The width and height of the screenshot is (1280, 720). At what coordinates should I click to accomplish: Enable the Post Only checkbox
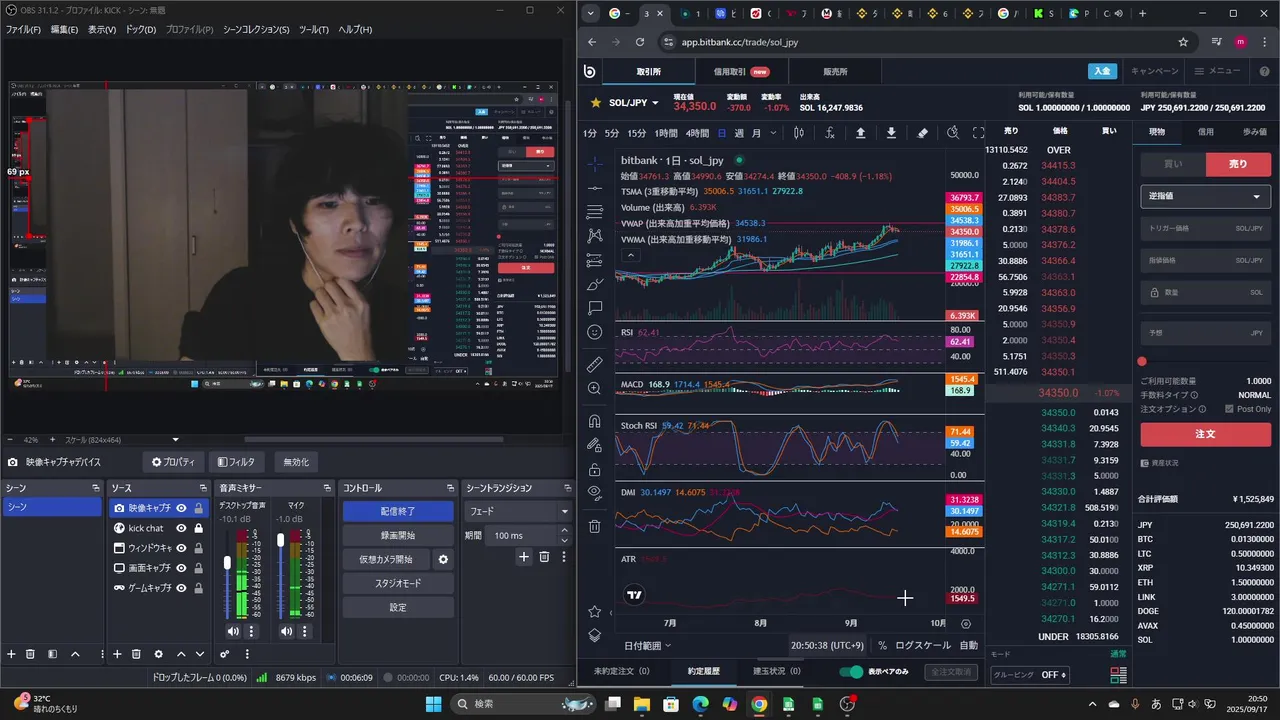tap(1230, 409)
